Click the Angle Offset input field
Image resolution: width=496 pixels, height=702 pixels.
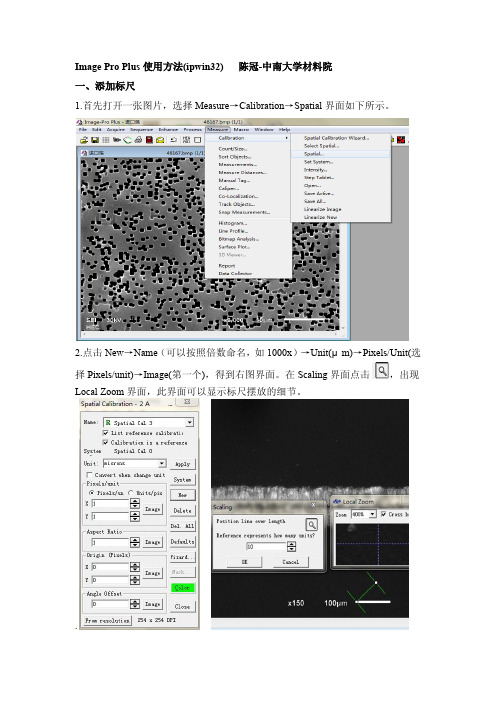pyautogui.click(x=111, y=604)
